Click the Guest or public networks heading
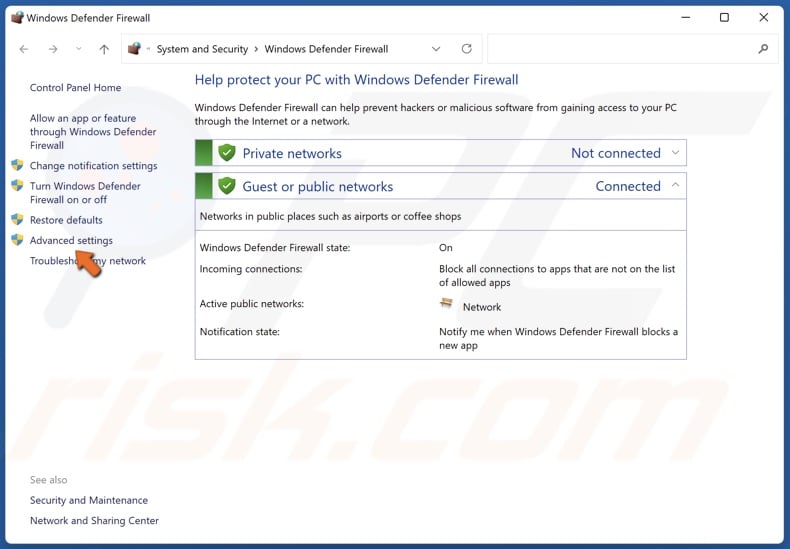Image resolution: width=790 pixels, height=549 pixels. pyautogui.click(x=317, y=186)
